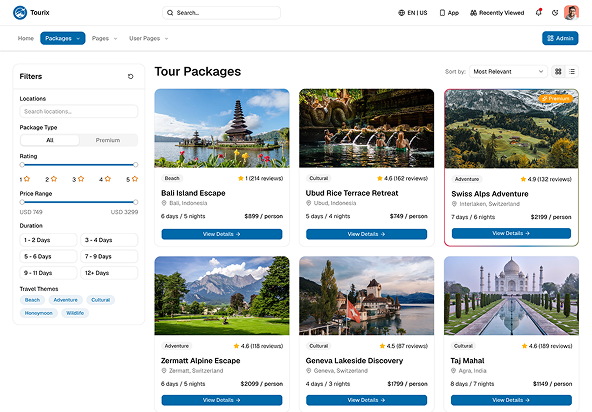Click the Price Range minimum handle
This screenshot has width=592, height=412.
22,202
